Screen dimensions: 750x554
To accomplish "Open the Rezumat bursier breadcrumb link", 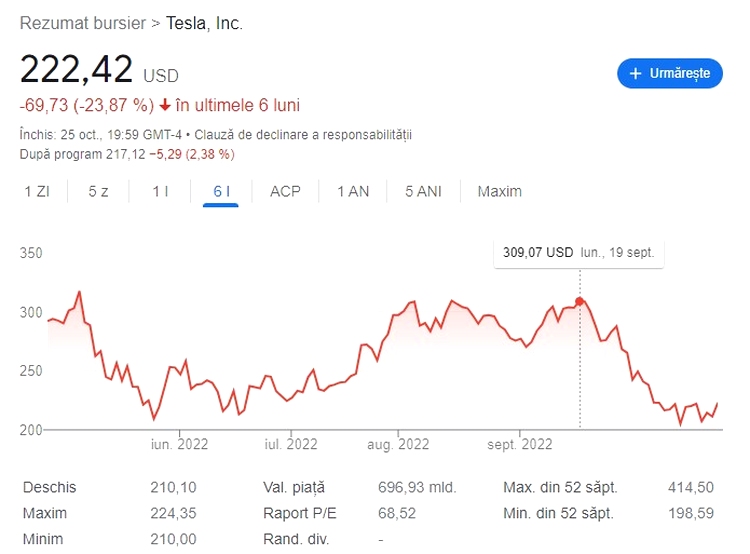I will pyautogui.click(x=82, y=22).
